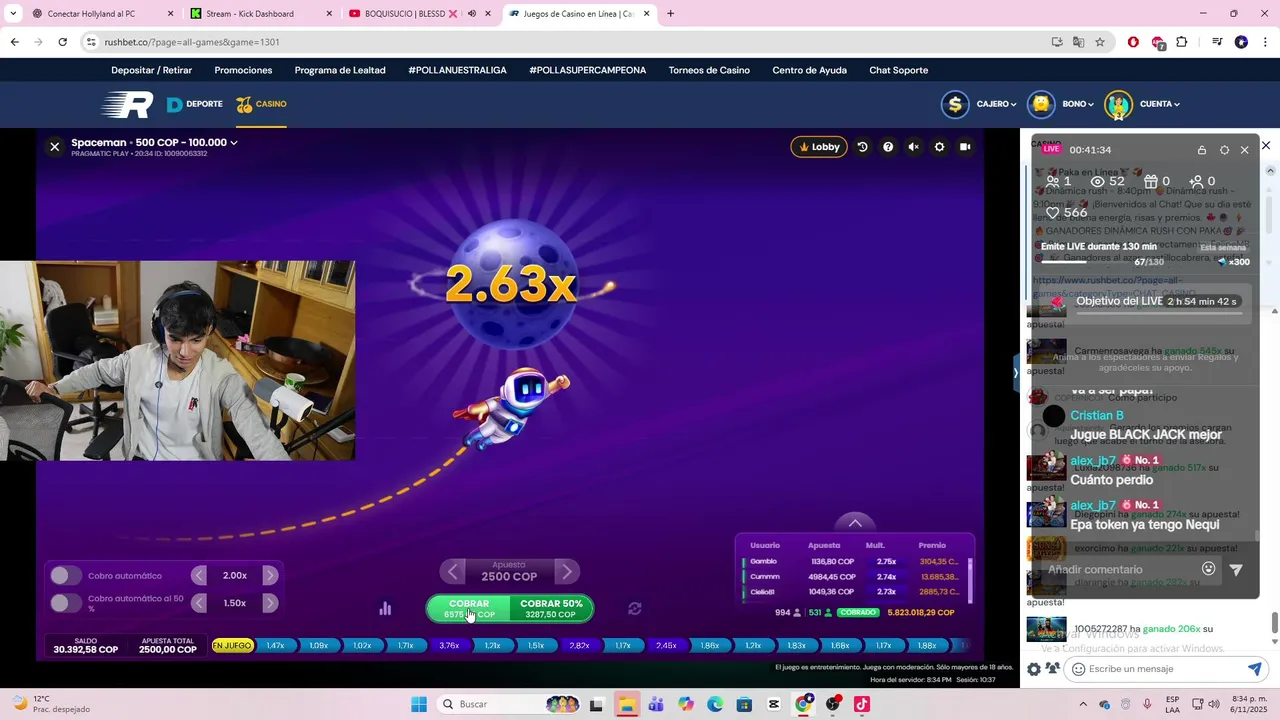This screenshot has width=1280, height=720.
Task: Expand the bets table with up chevron
Action: (x=855, y=523)
